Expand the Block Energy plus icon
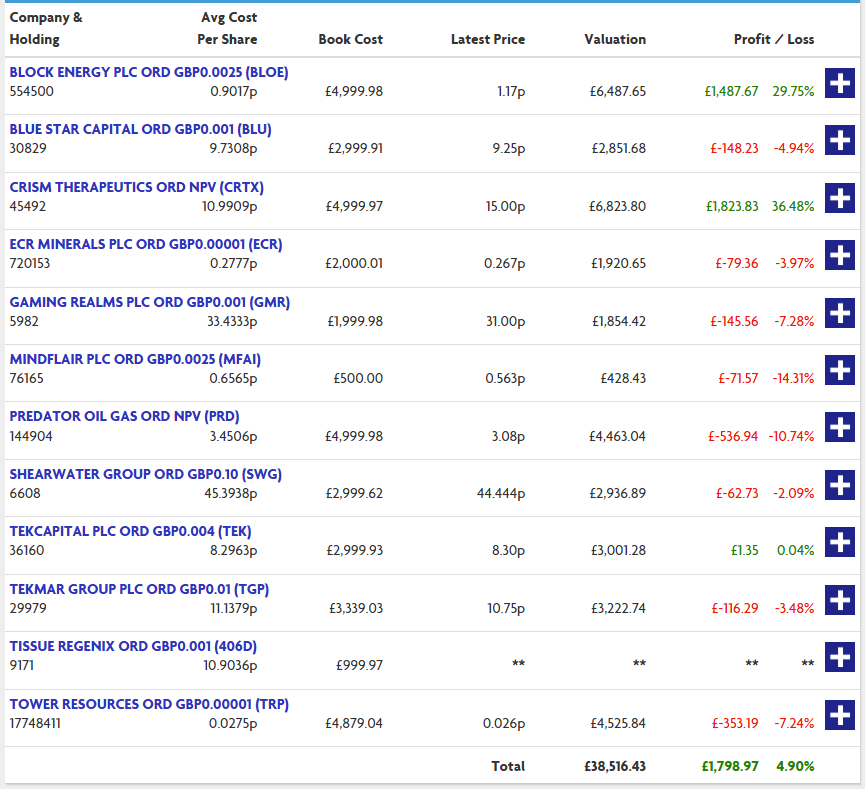This screenshot has height=789, width=865. tap(840, 83)
